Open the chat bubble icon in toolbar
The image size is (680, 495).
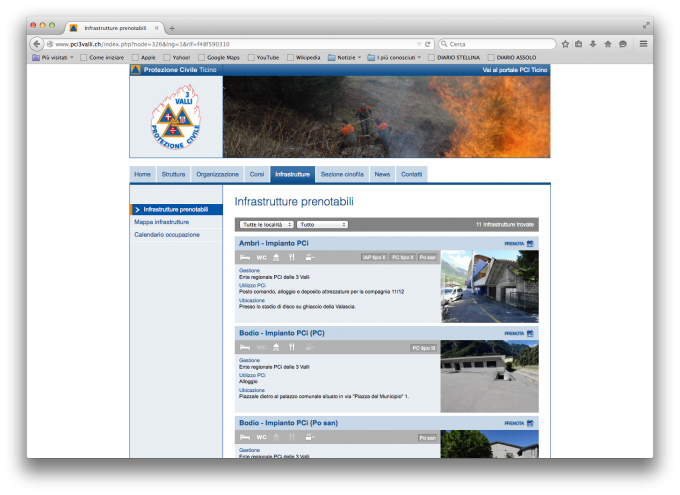[x=623, y=44]
